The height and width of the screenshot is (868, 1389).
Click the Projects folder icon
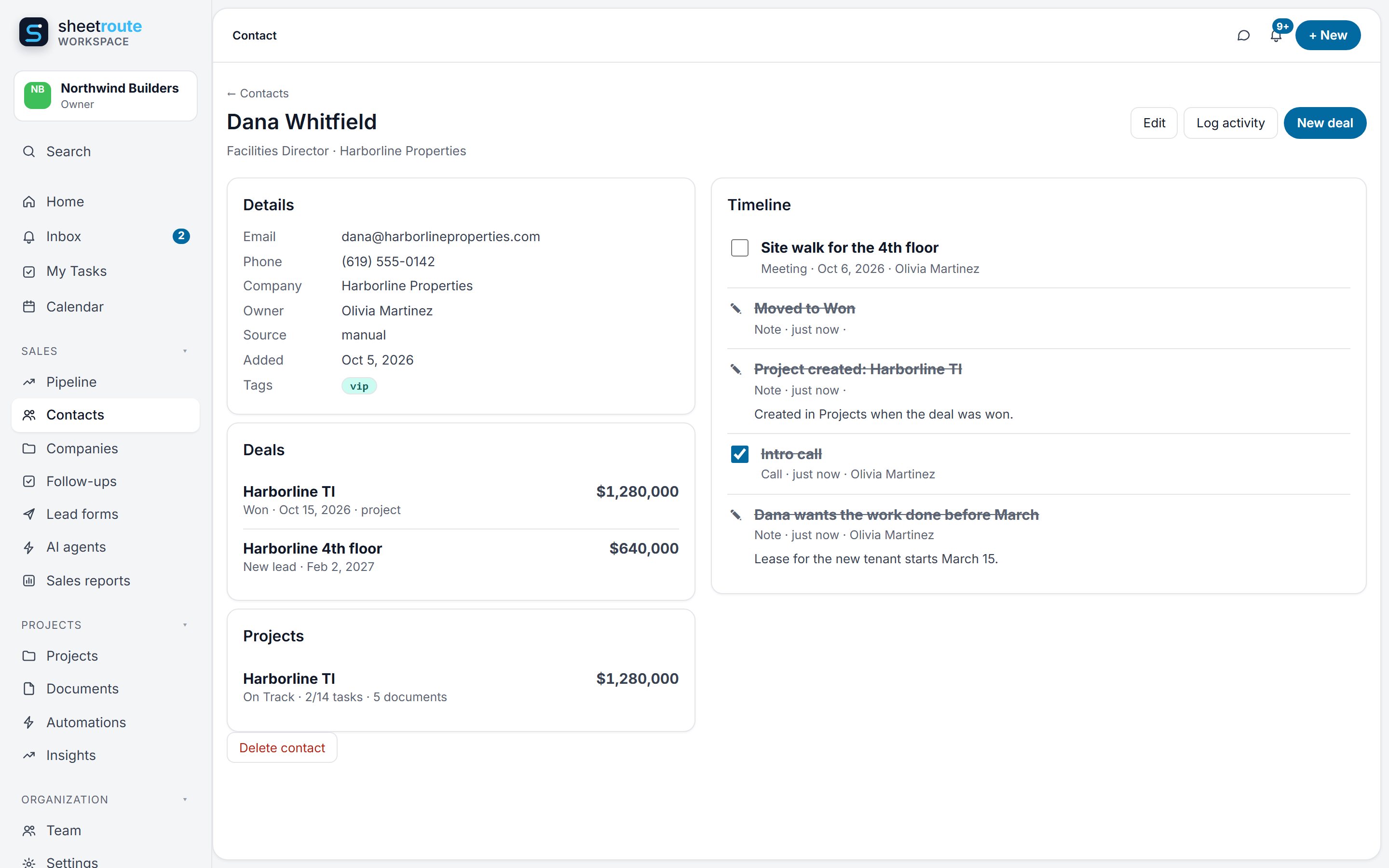tap(29, 656)
